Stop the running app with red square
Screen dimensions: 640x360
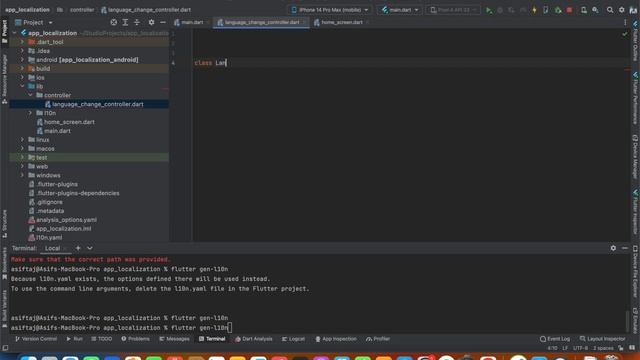point(569,10)
